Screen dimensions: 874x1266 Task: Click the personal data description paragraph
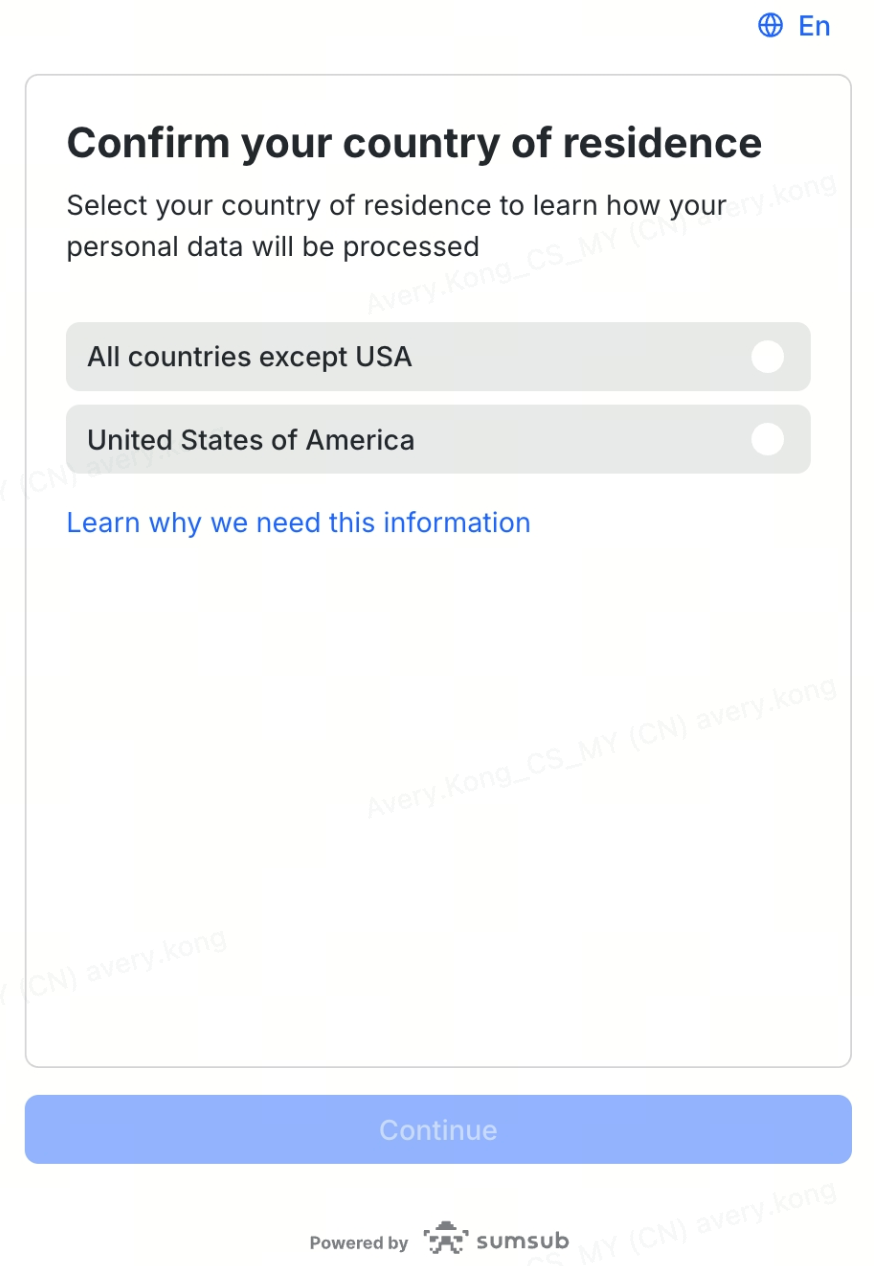pyautogui.click(x=396, y=226)
